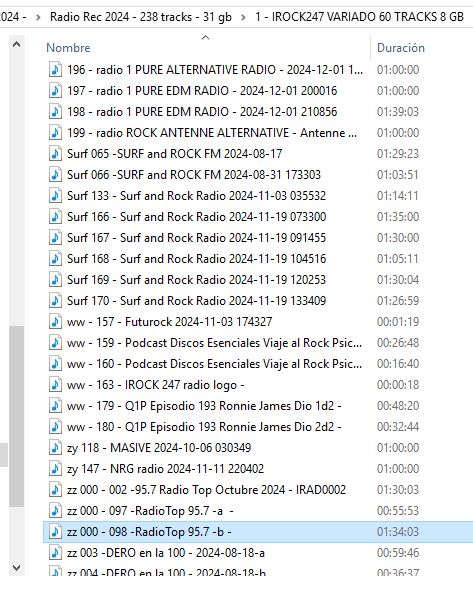Image resolution: width=473 pixels, height=589 pixels.
Task: Select zz 003 -DERO en la 100 2024-08-18-a
Action: [x=166, y=554]
